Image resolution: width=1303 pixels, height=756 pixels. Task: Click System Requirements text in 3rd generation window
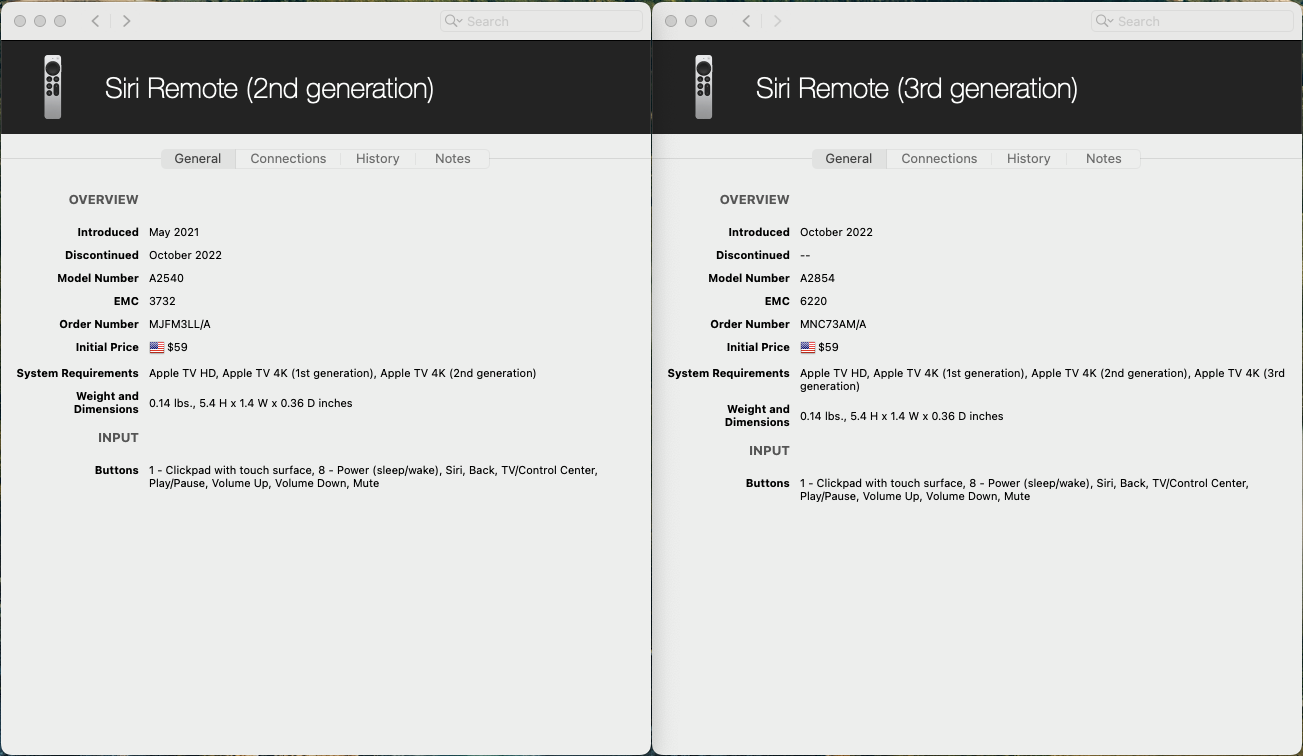pos(1042,380)
